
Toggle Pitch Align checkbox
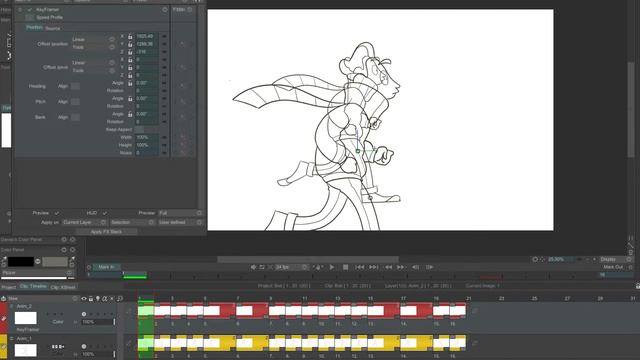75,102
